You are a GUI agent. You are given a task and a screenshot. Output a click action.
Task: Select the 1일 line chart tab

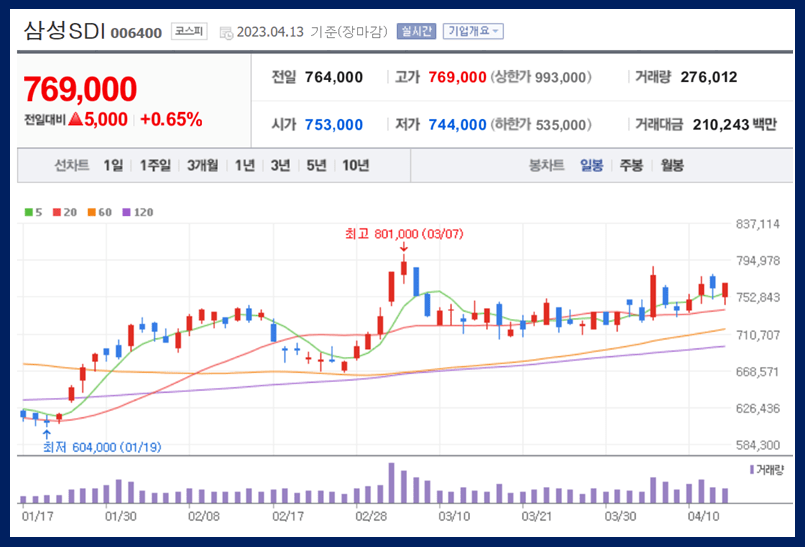[x=113, y=165]
